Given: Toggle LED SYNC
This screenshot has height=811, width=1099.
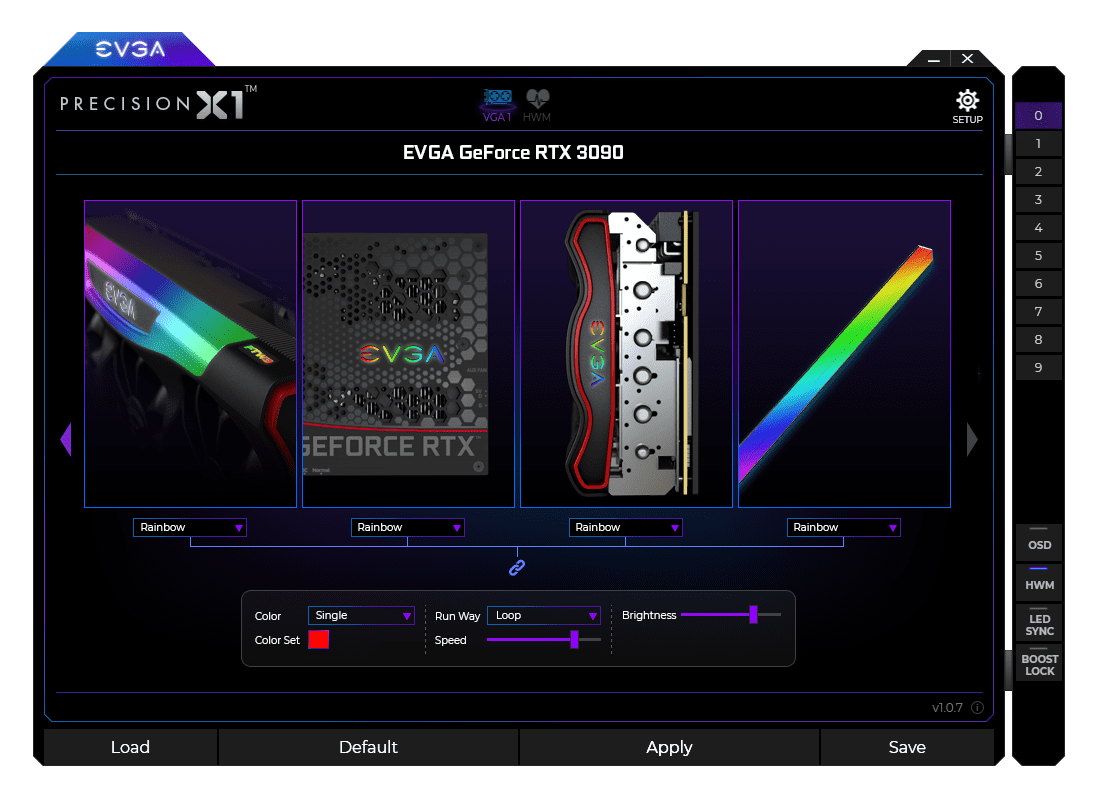Looking at the screenshot, I should pos(1039,623).
